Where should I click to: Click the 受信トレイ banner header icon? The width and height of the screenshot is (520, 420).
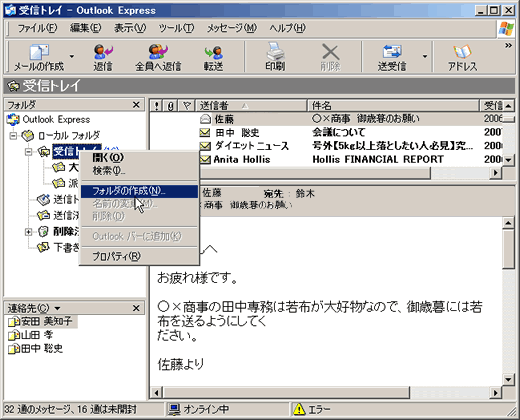click(x=14, y=86)
